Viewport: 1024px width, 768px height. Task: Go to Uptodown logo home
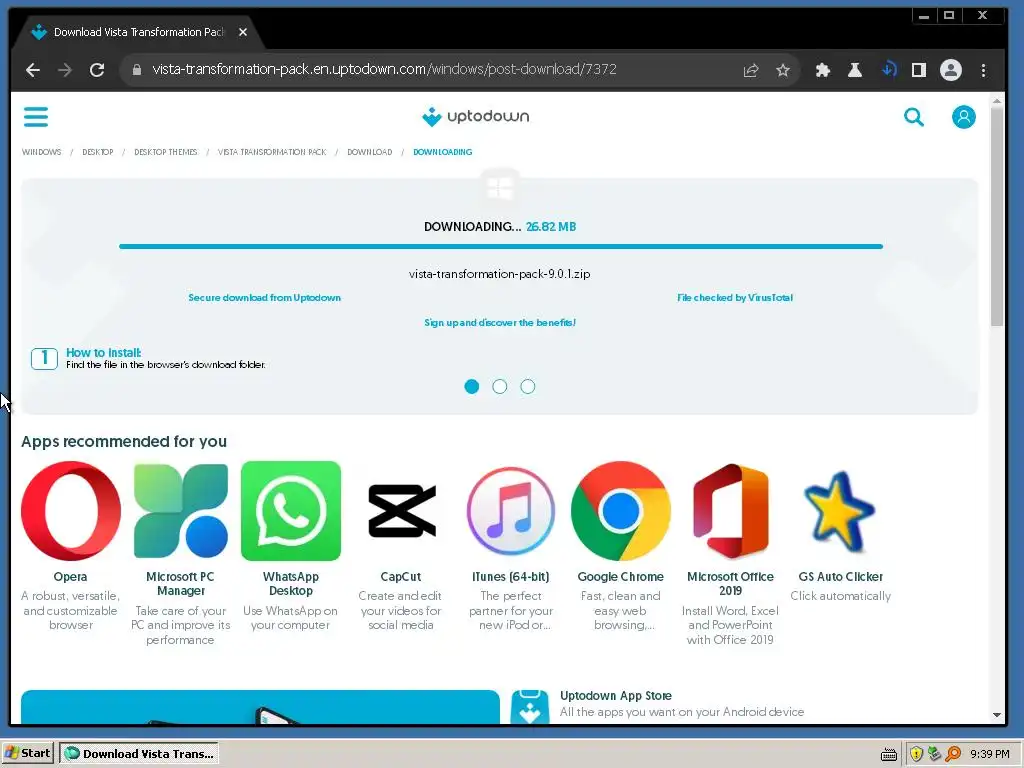pos(475,116)
